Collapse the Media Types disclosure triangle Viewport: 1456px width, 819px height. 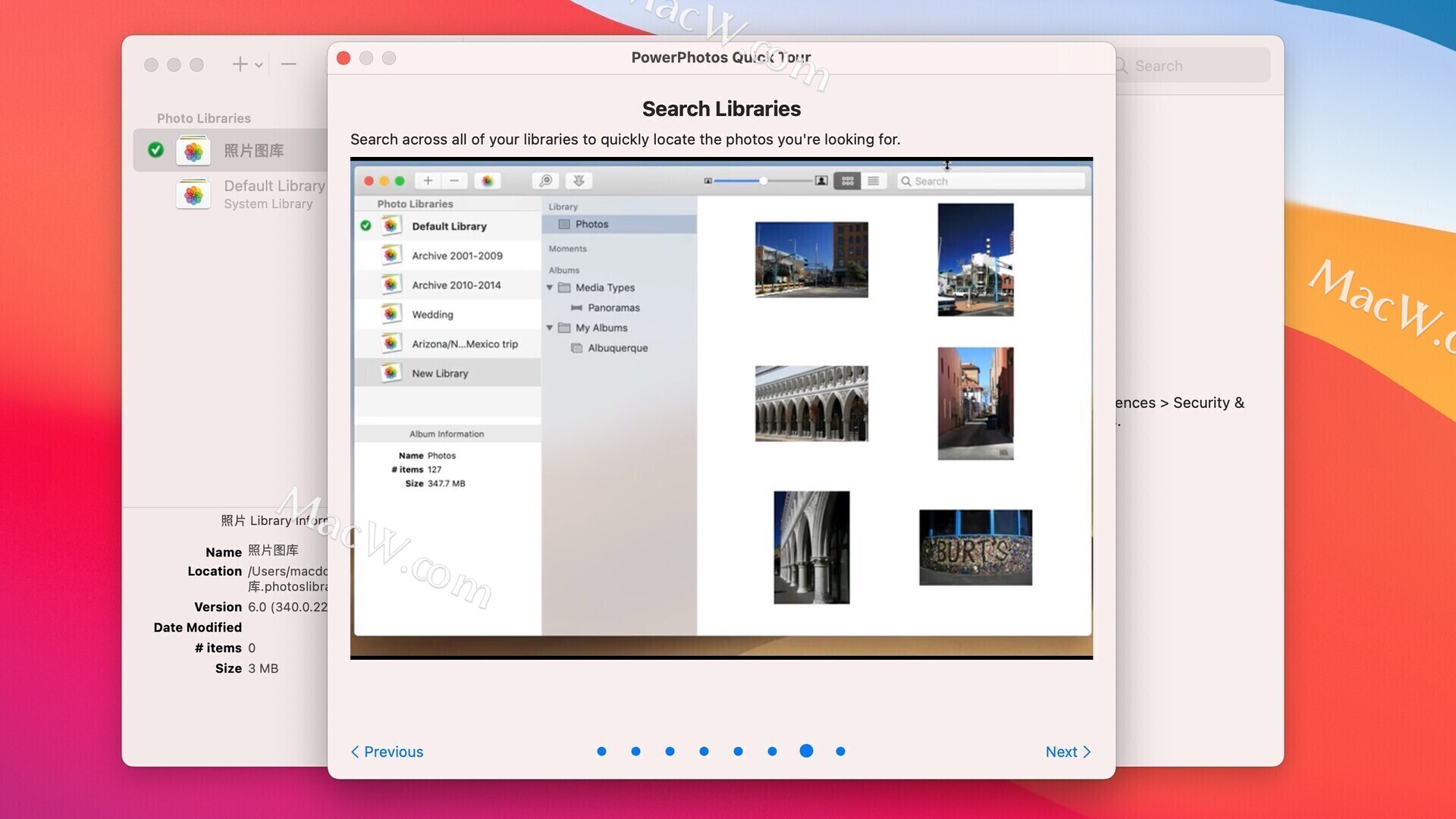pyautogui.click(x=550, y=287)
